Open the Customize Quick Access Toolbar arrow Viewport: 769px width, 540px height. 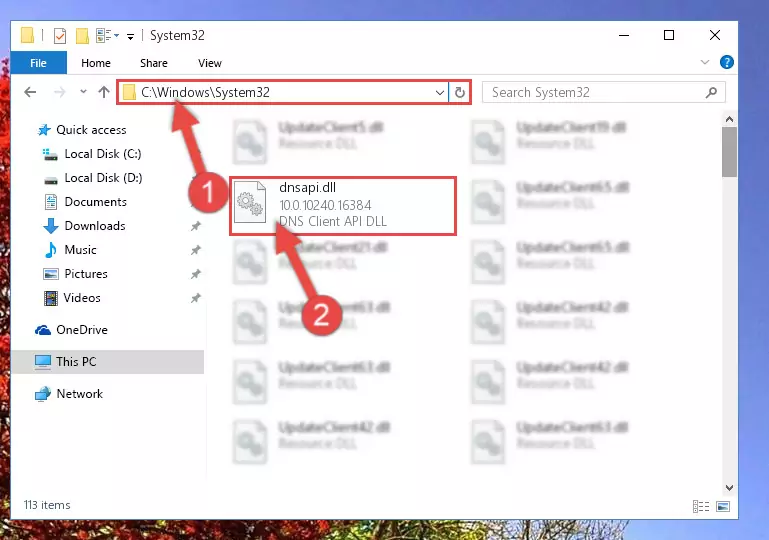tap(130, 36)
